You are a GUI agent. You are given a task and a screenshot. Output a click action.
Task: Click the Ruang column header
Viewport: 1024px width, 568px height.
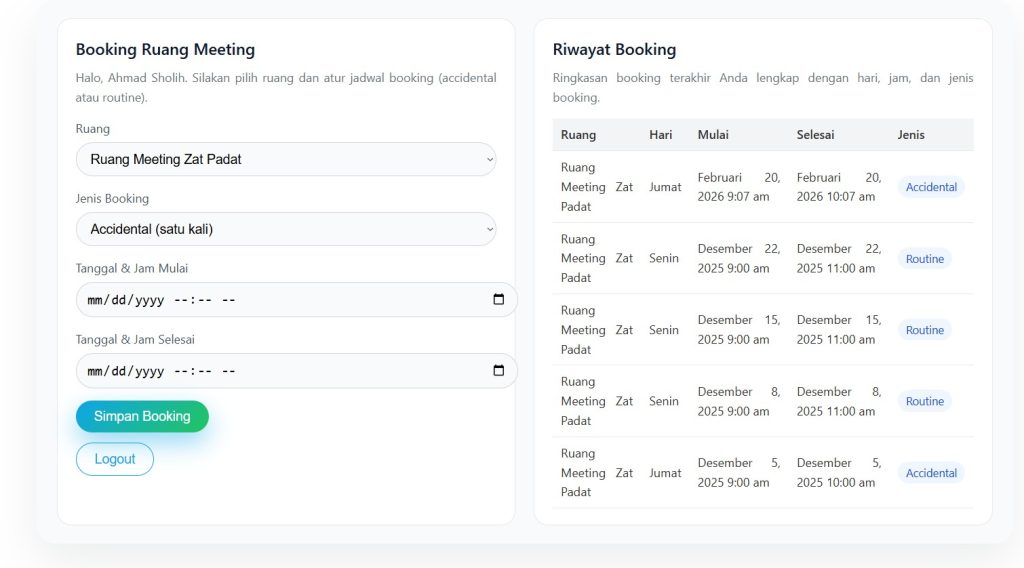coord(578,135)
